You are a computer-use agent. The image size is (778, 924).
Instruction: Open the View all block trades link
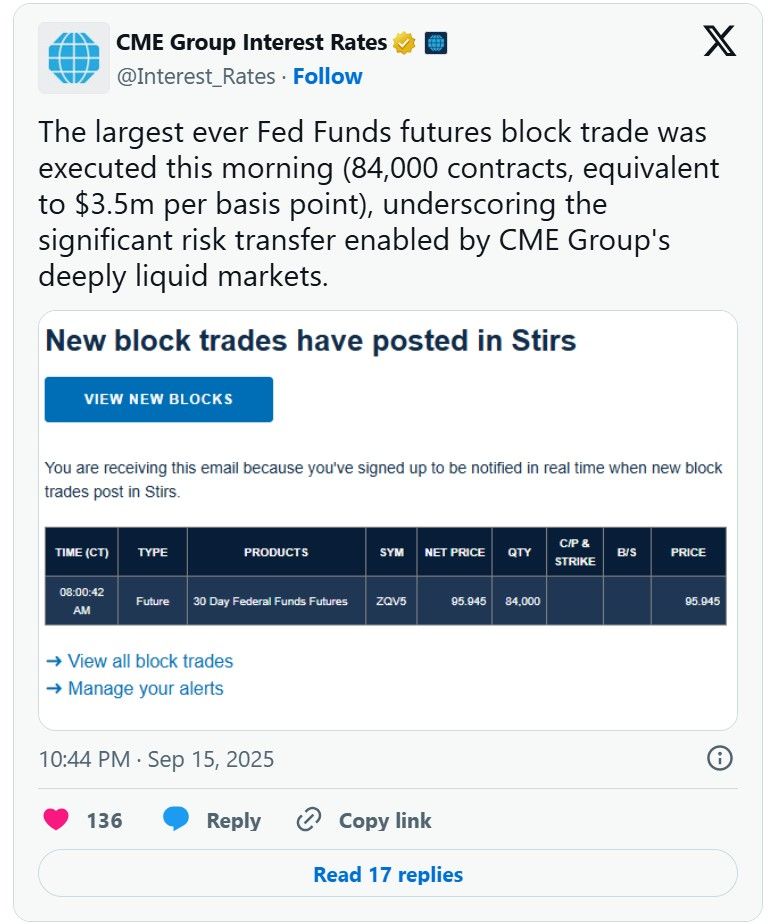click(x=149, y=661)
